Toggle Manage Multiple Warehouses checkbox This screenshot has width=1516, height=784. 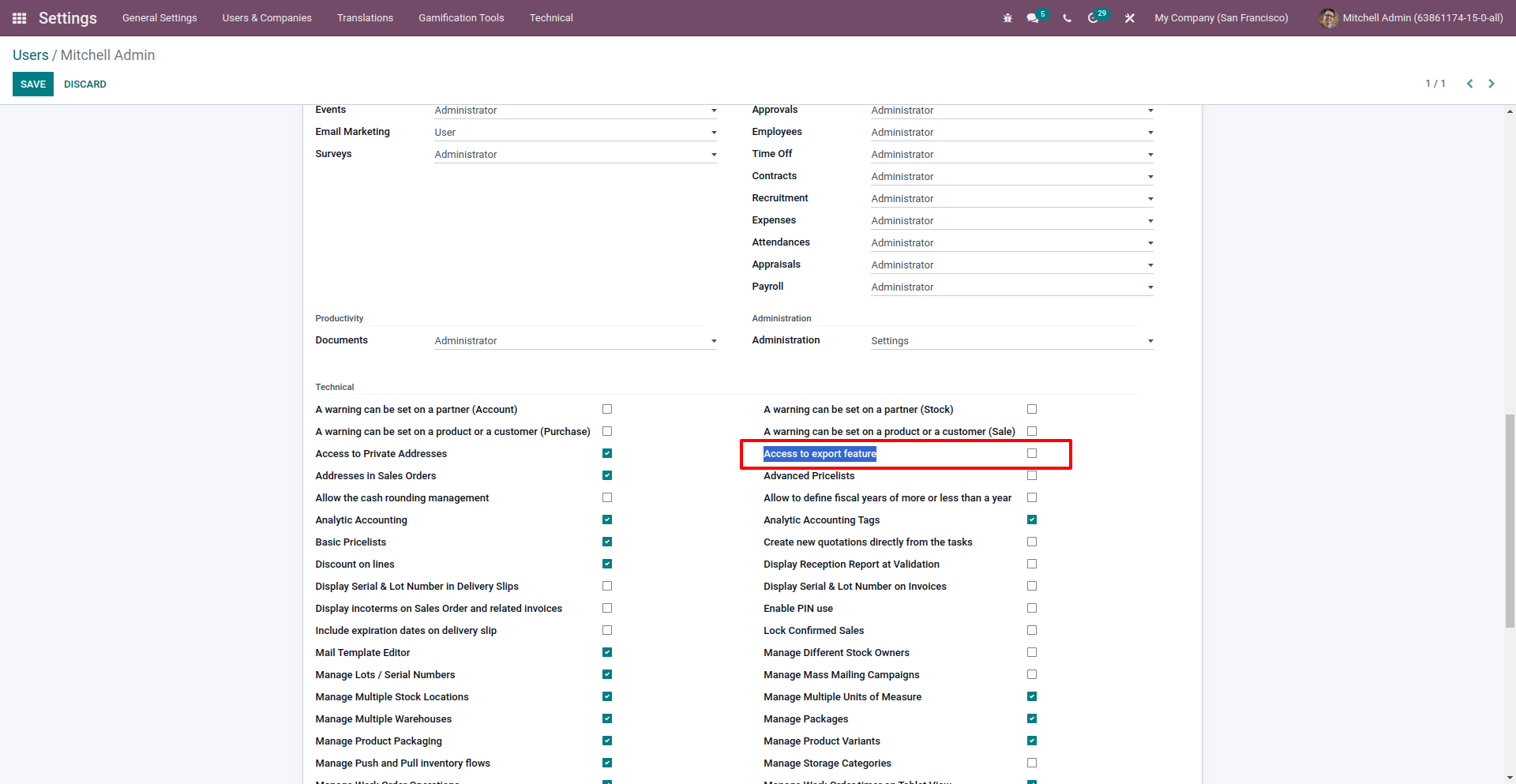[x=607, y=718]
